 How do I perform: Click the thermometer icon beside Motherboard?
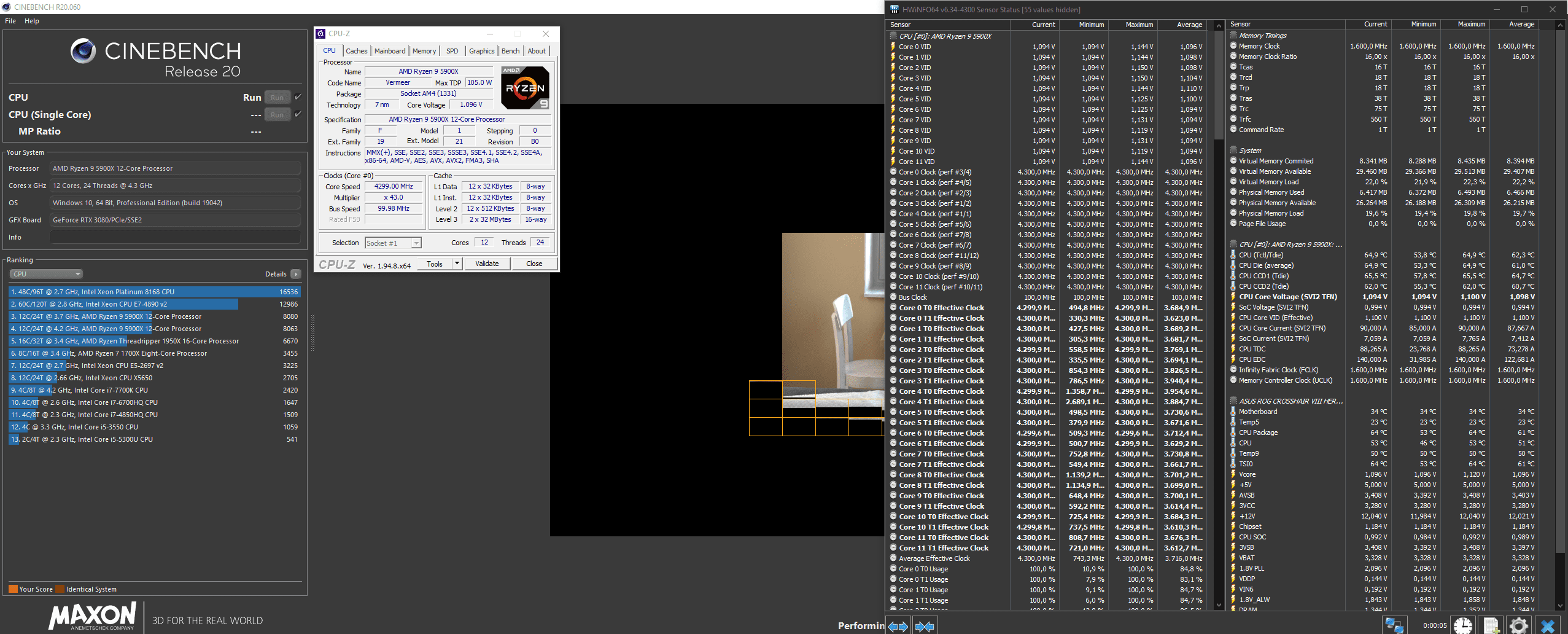coord(1233,412)
